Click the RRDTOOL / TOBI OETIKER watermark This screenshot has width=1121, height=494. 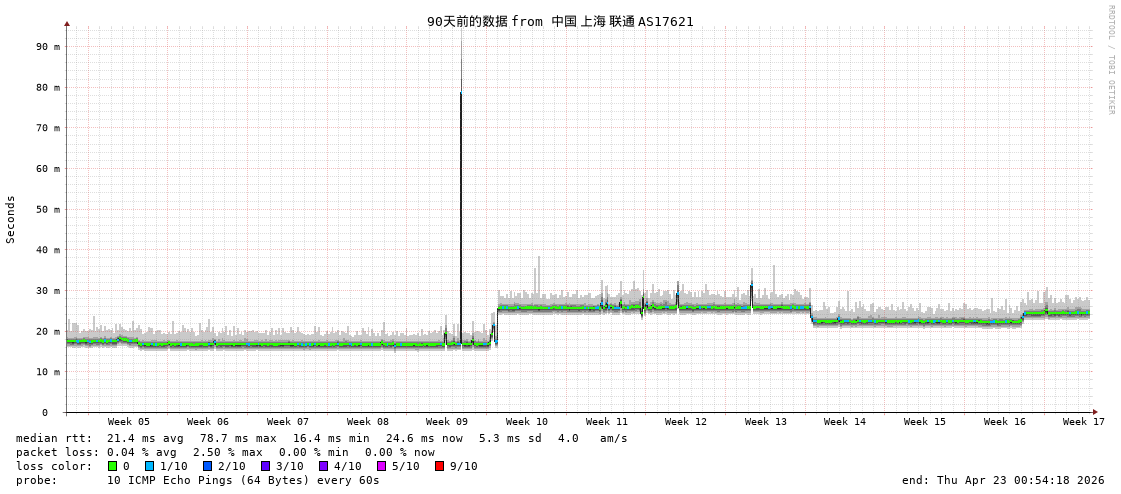click(x=1110, y=60)
